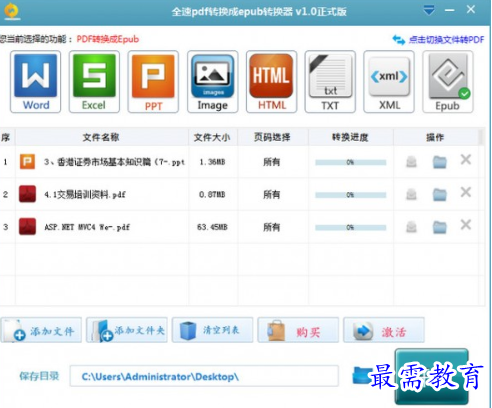Open output folder for ASP.NET MVC4 pdf

click(x=440, y=227)
